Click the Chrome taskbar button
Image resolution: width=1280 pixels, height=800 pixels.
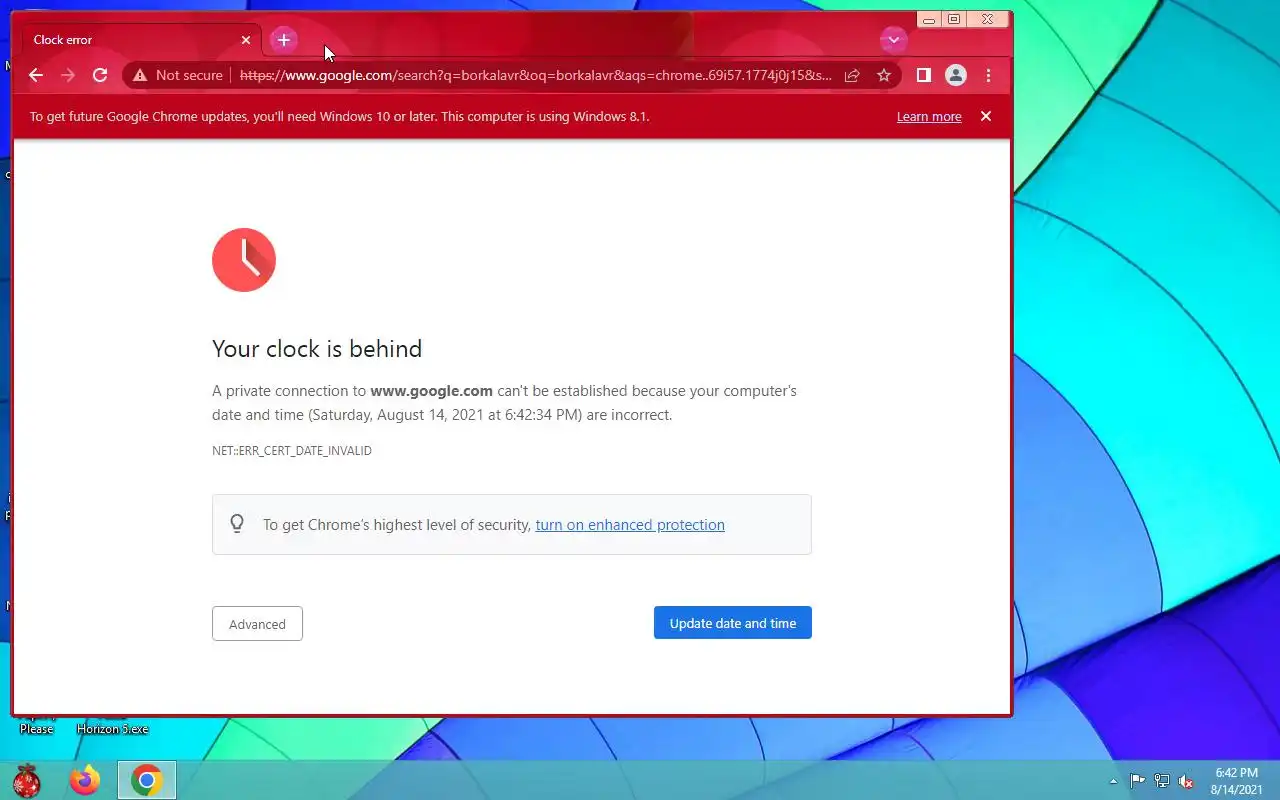(147, 780)
